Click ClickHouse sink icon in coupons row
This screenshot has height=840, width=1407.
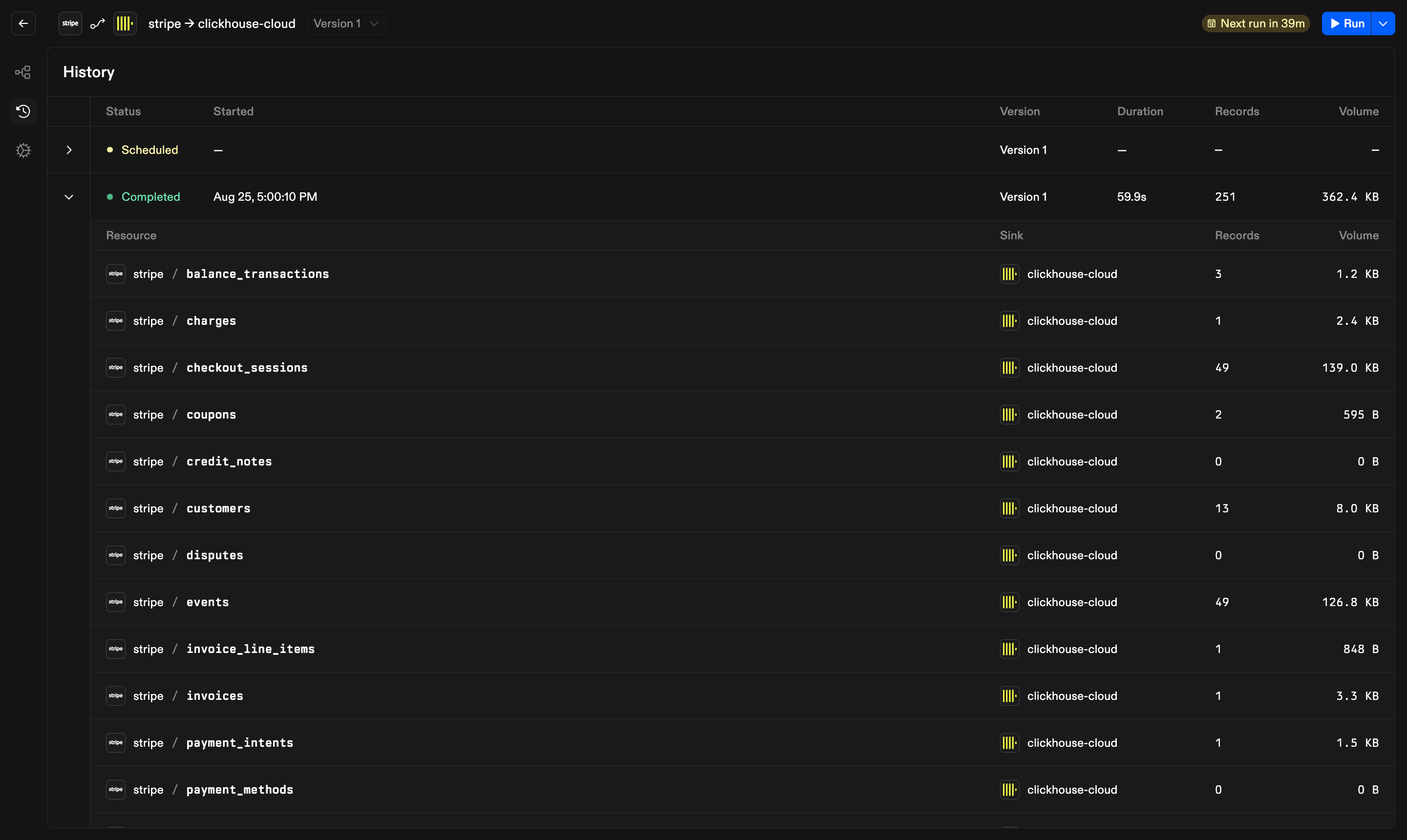tap(1009, 415)
